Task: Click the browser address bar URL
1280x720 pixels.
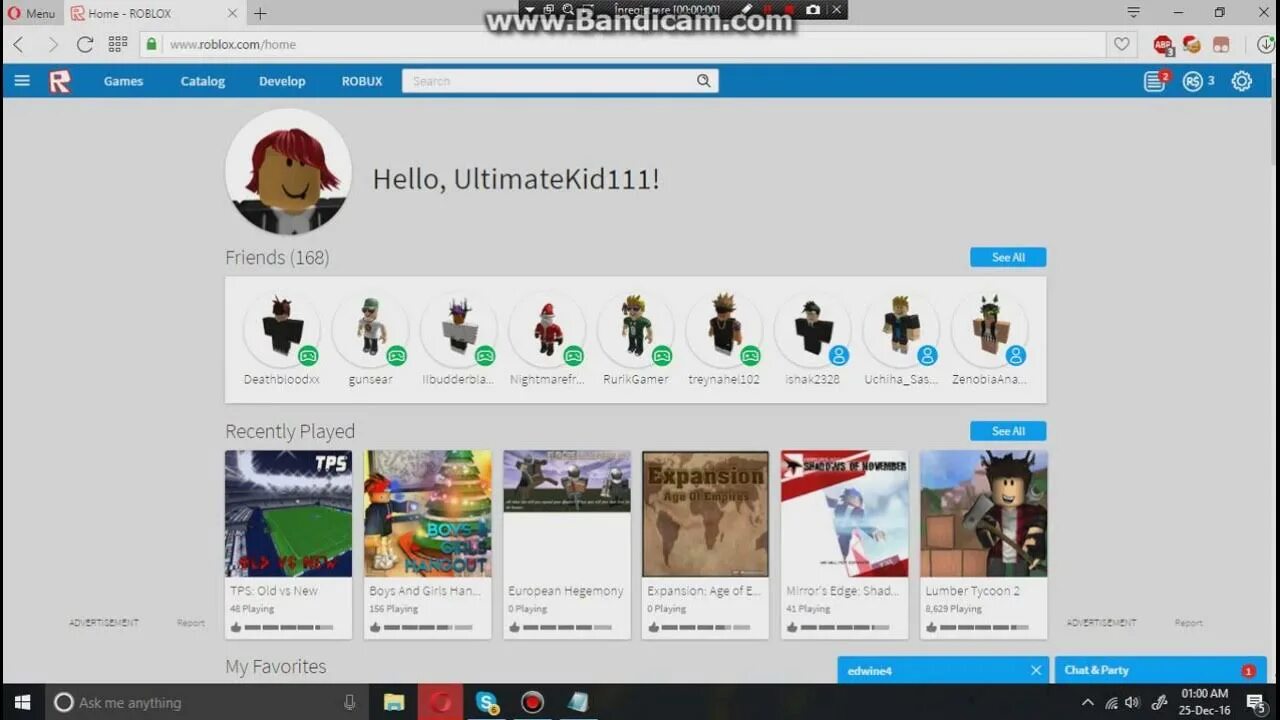Action: click(x=232, y=44)
